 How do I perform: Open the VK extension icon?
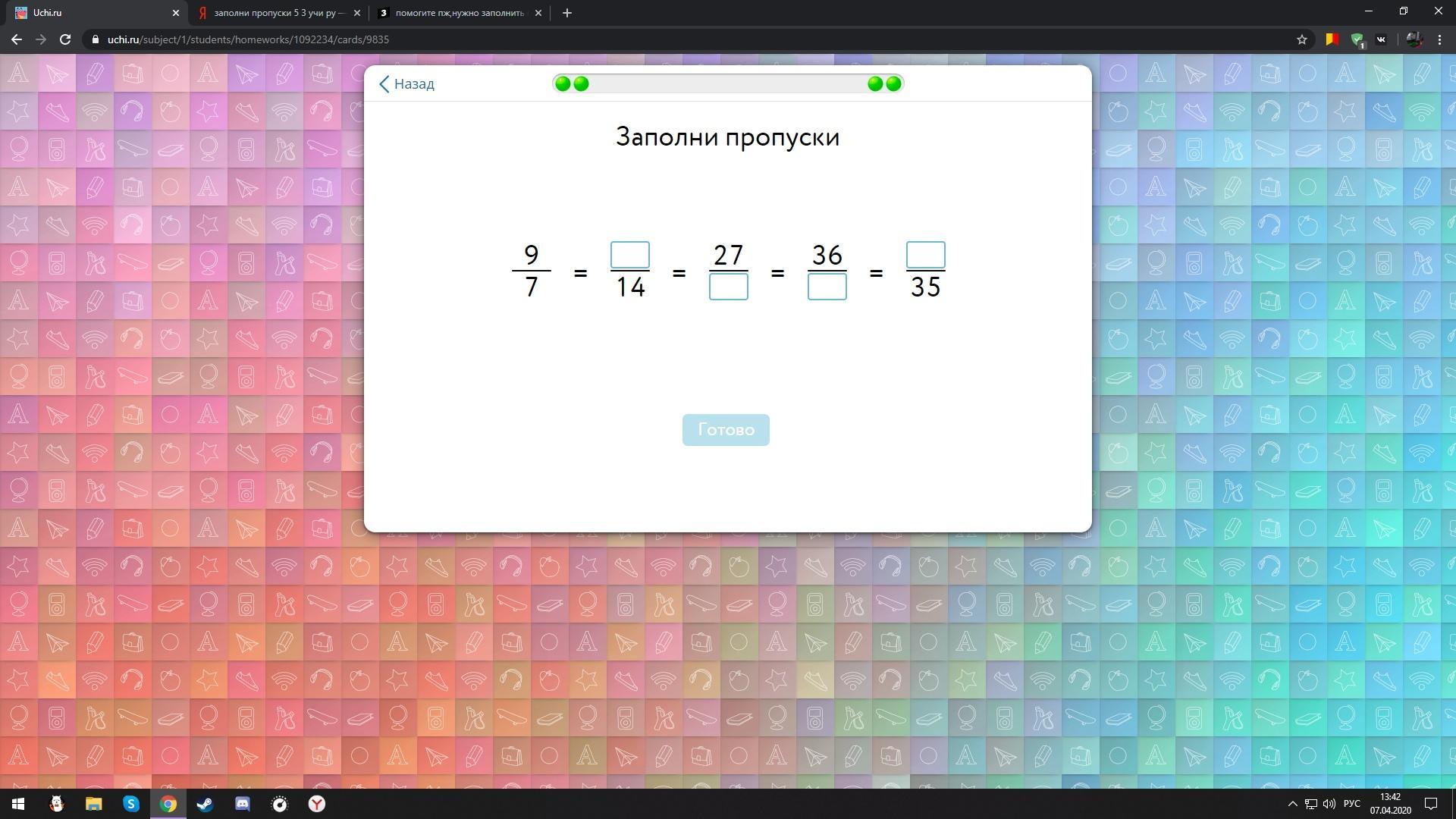(x=1381, y=39)
